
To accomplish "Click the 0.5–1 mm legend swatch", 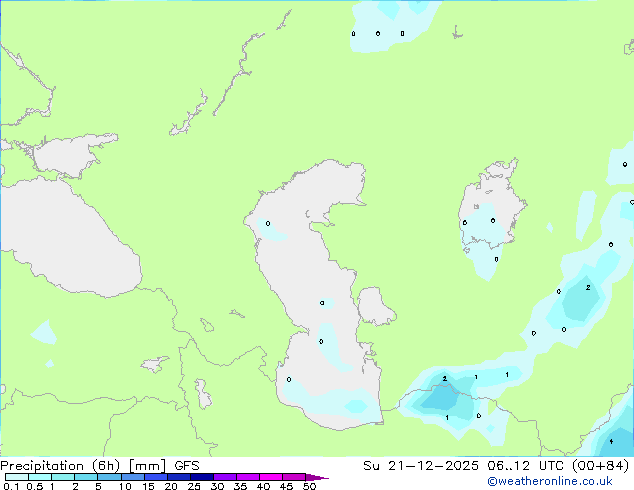I will 40,477.
